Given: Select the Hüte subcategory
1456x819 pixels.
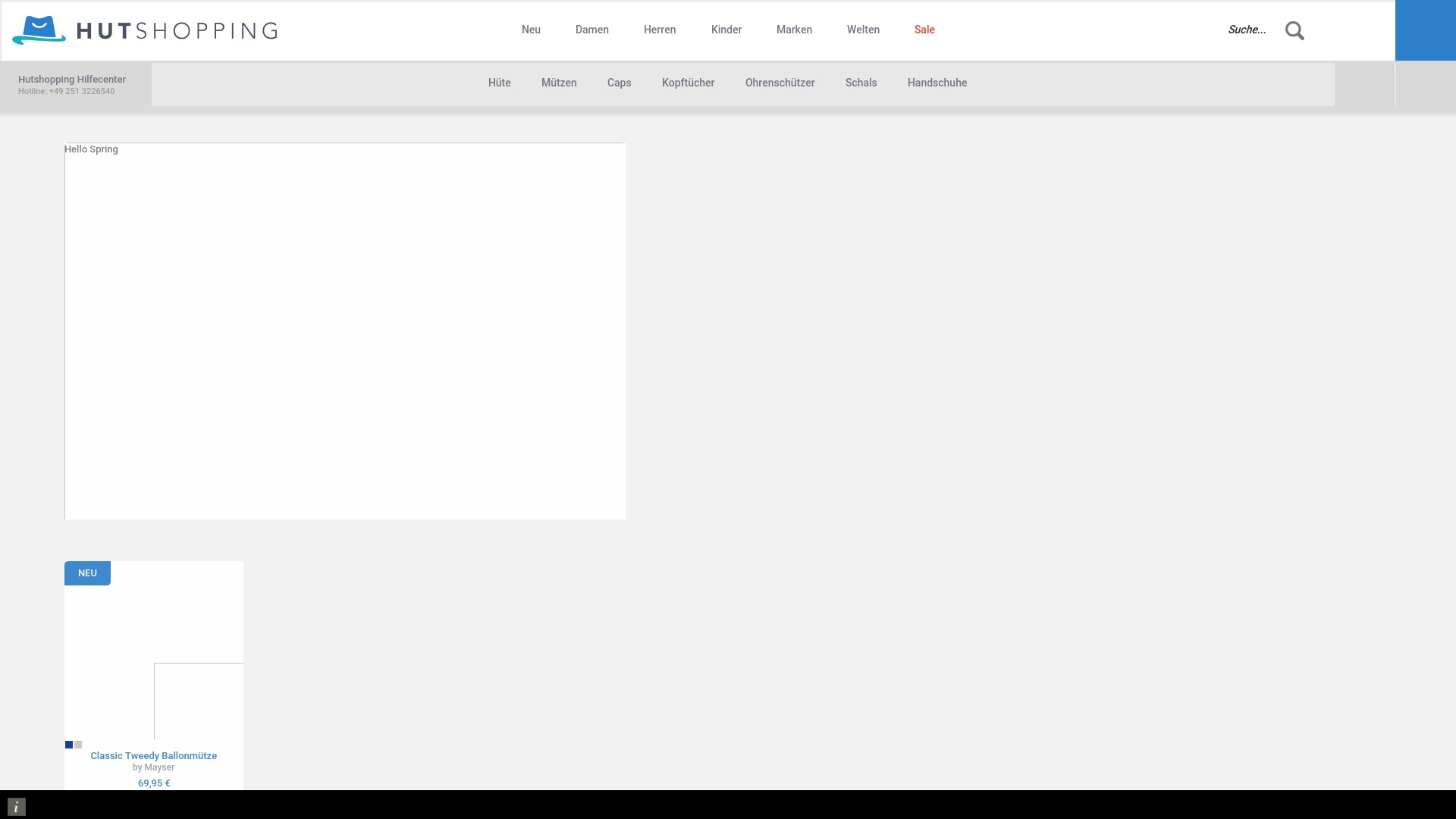Looking at the screenshot, I should coord(499,83).
